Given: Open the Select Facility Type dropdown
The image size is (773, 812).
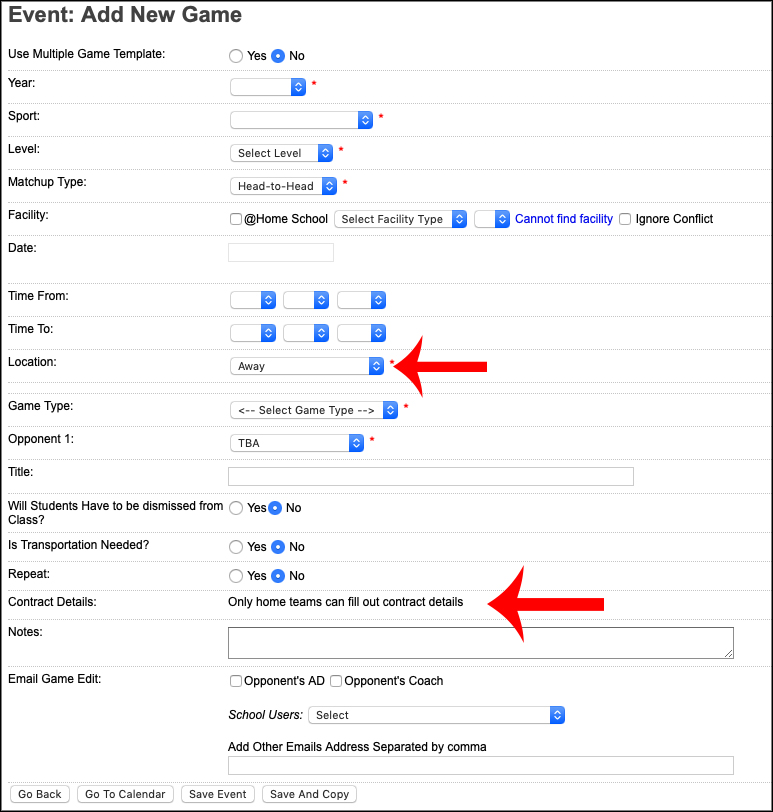Looking at the screenshot, I should click(401, 219).
